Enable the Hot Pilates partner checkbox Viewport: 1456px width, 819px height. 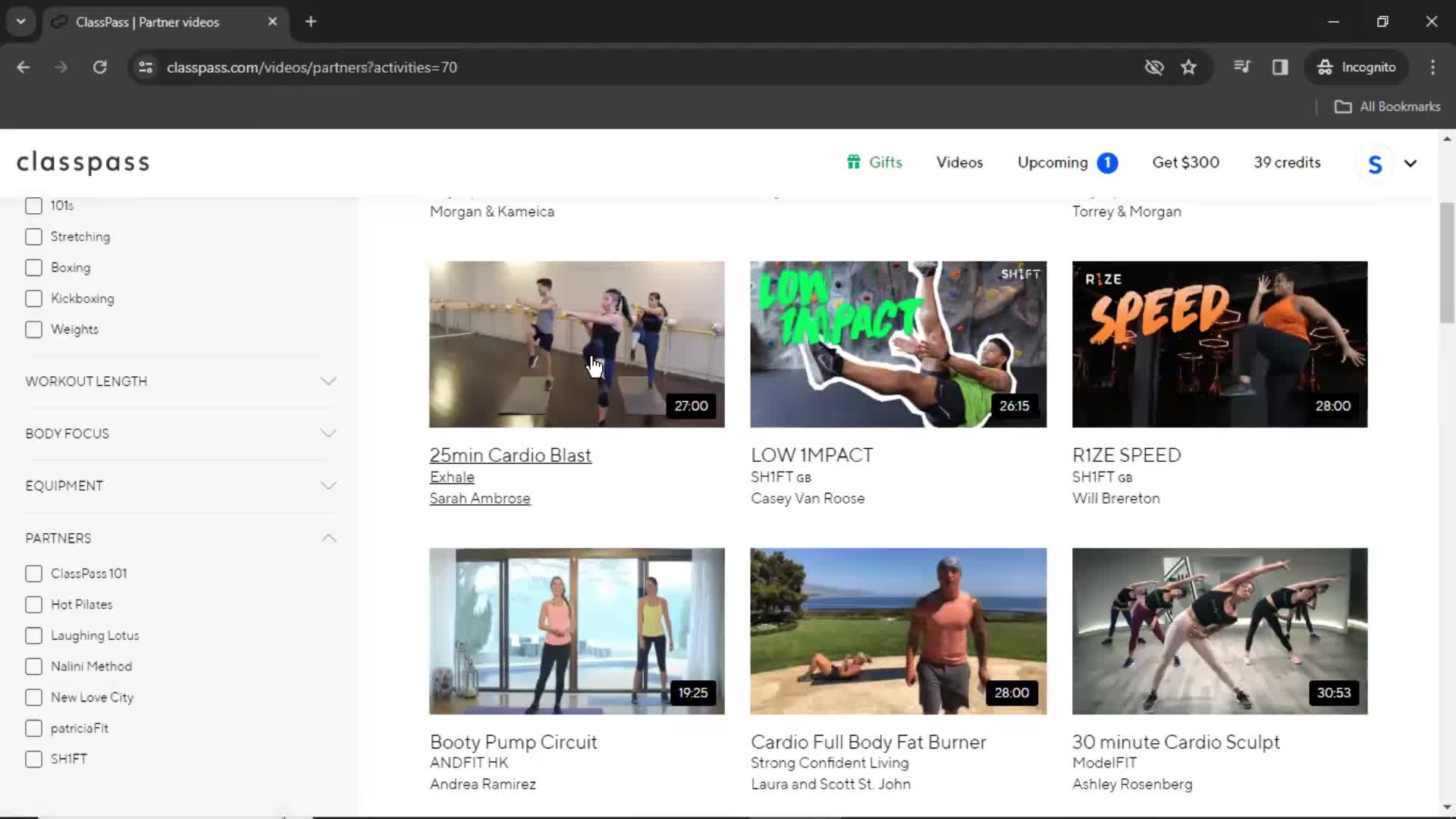(33, 605)
